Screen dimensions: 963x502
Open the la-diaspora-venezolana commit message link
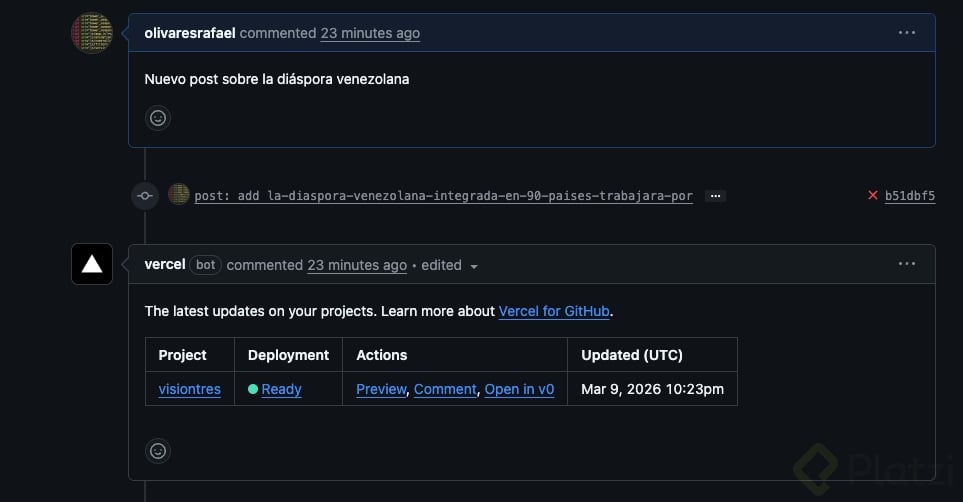coord(443,196)
